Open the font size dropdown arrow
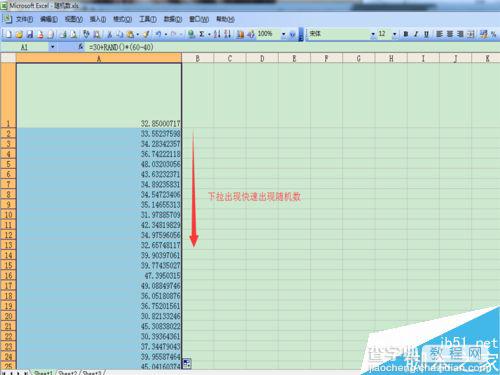 click(395, 34)
